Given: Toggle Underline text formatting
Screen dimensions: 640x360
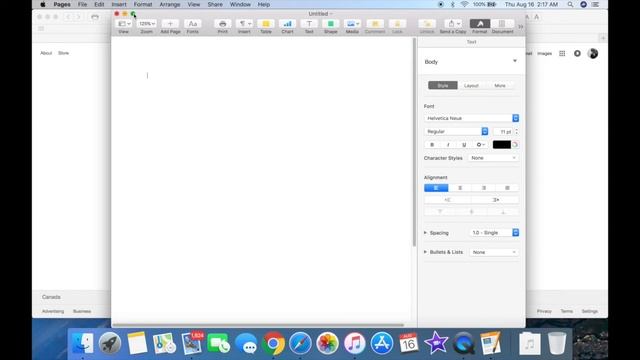Looking at the screenshot, I should pos(464,144).
